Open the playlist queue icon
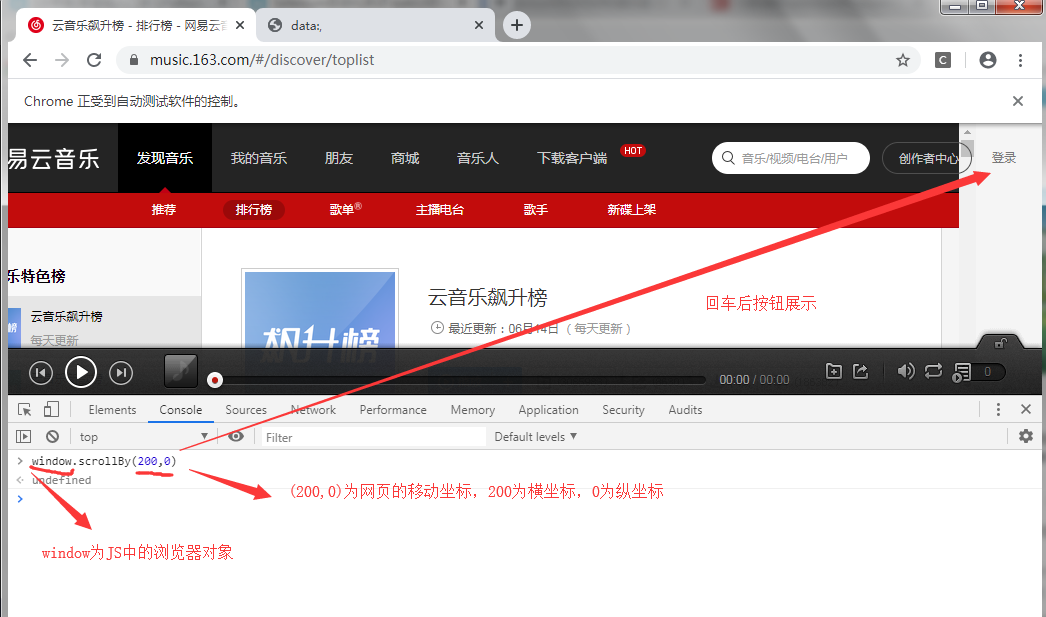Viewport: 1046px width, 617px height. (x=962, y=373)
